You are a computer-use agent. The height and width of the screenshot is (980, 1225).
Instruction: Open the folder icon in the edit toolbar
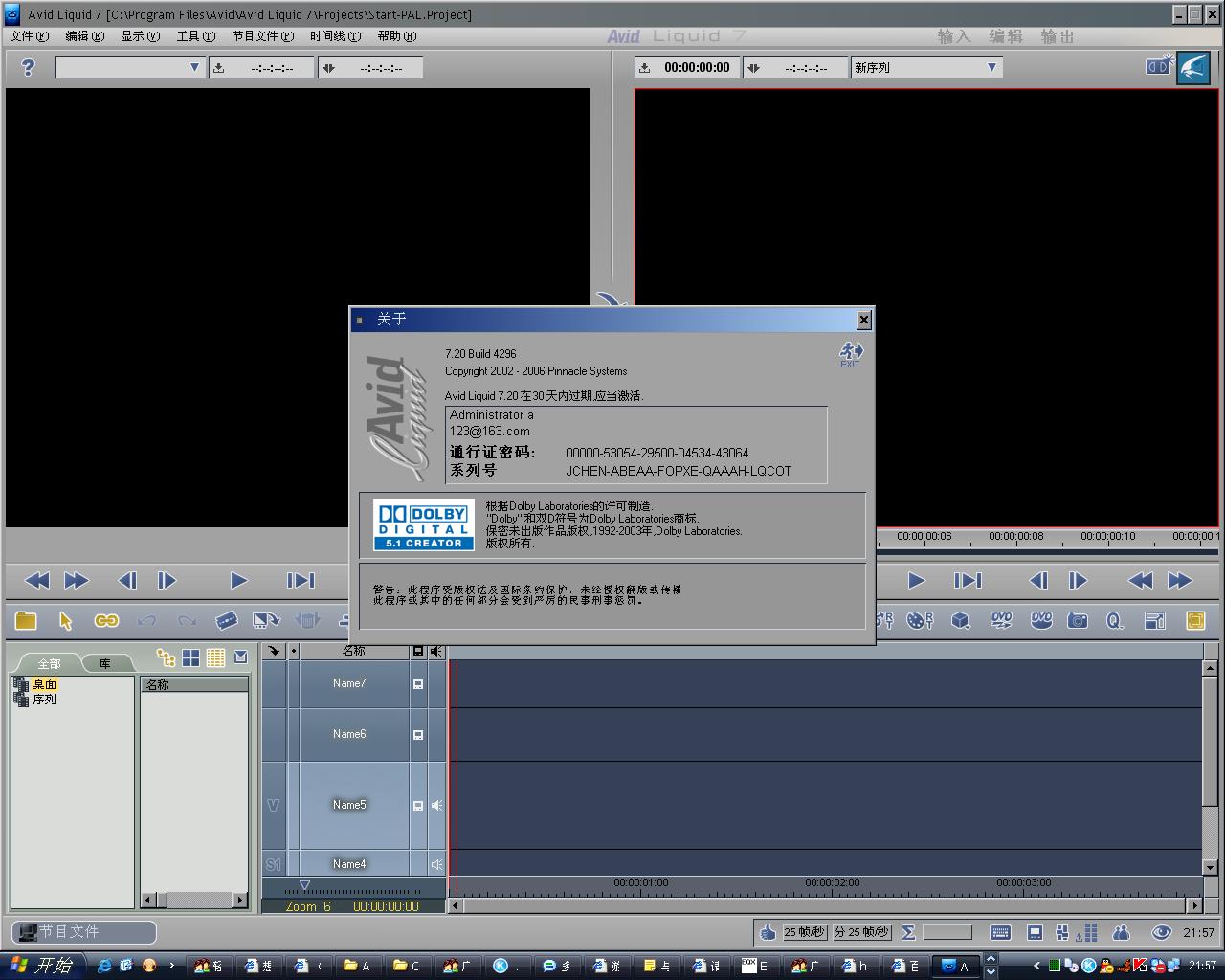point(26,621)
